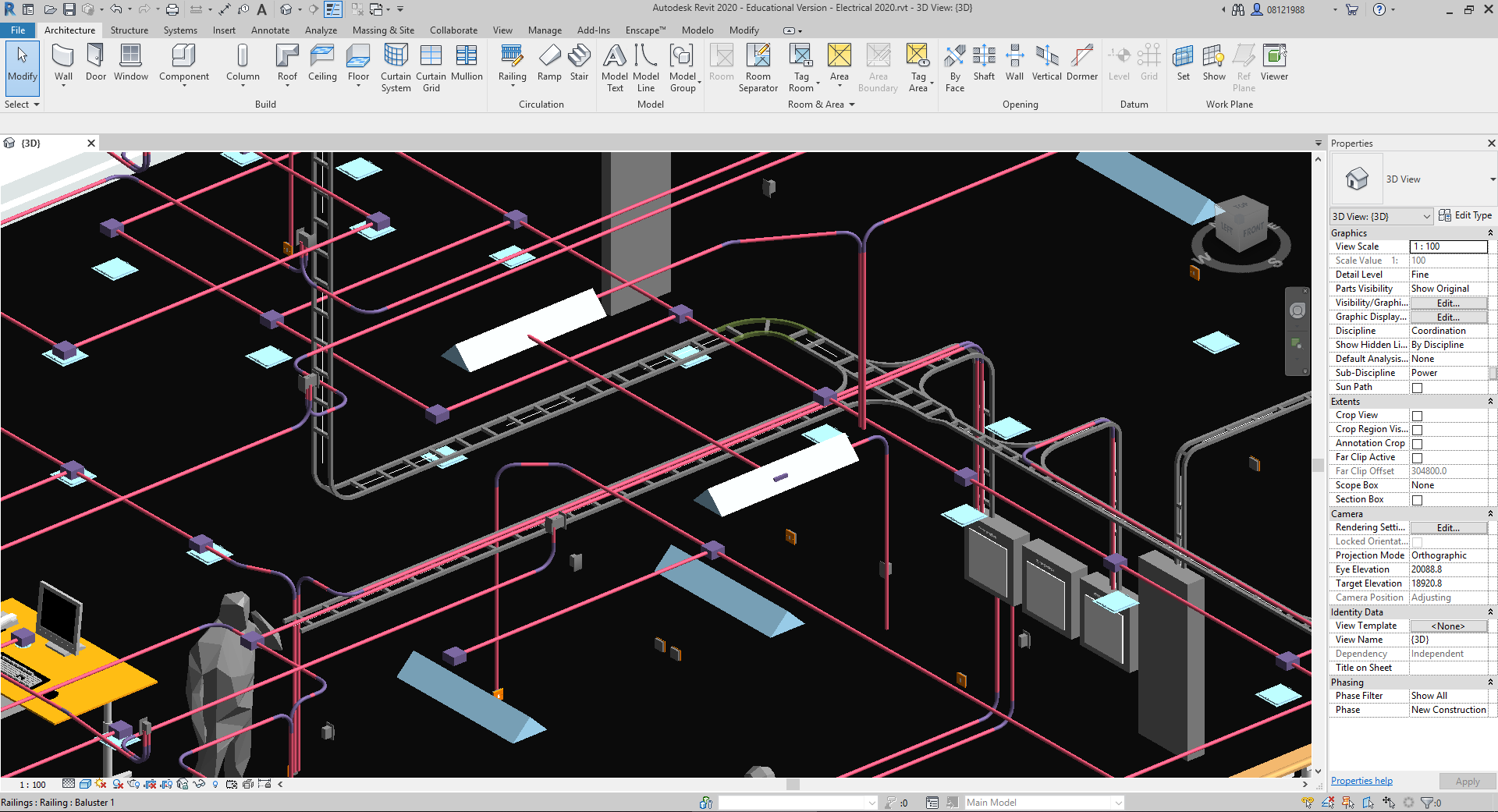Open the Systems ribbon tab

pyautogui.click(x=180, y=30)
